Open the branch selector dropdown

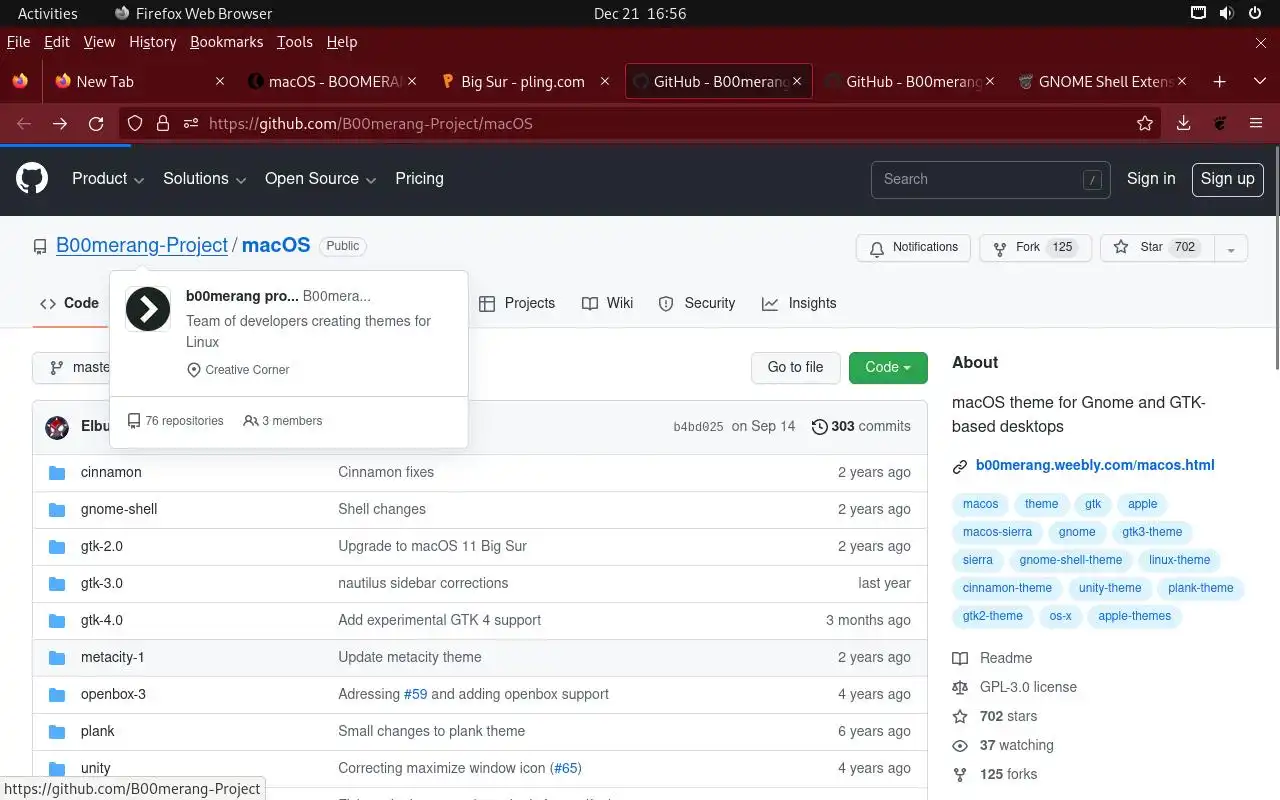click(x=72, y=367)
